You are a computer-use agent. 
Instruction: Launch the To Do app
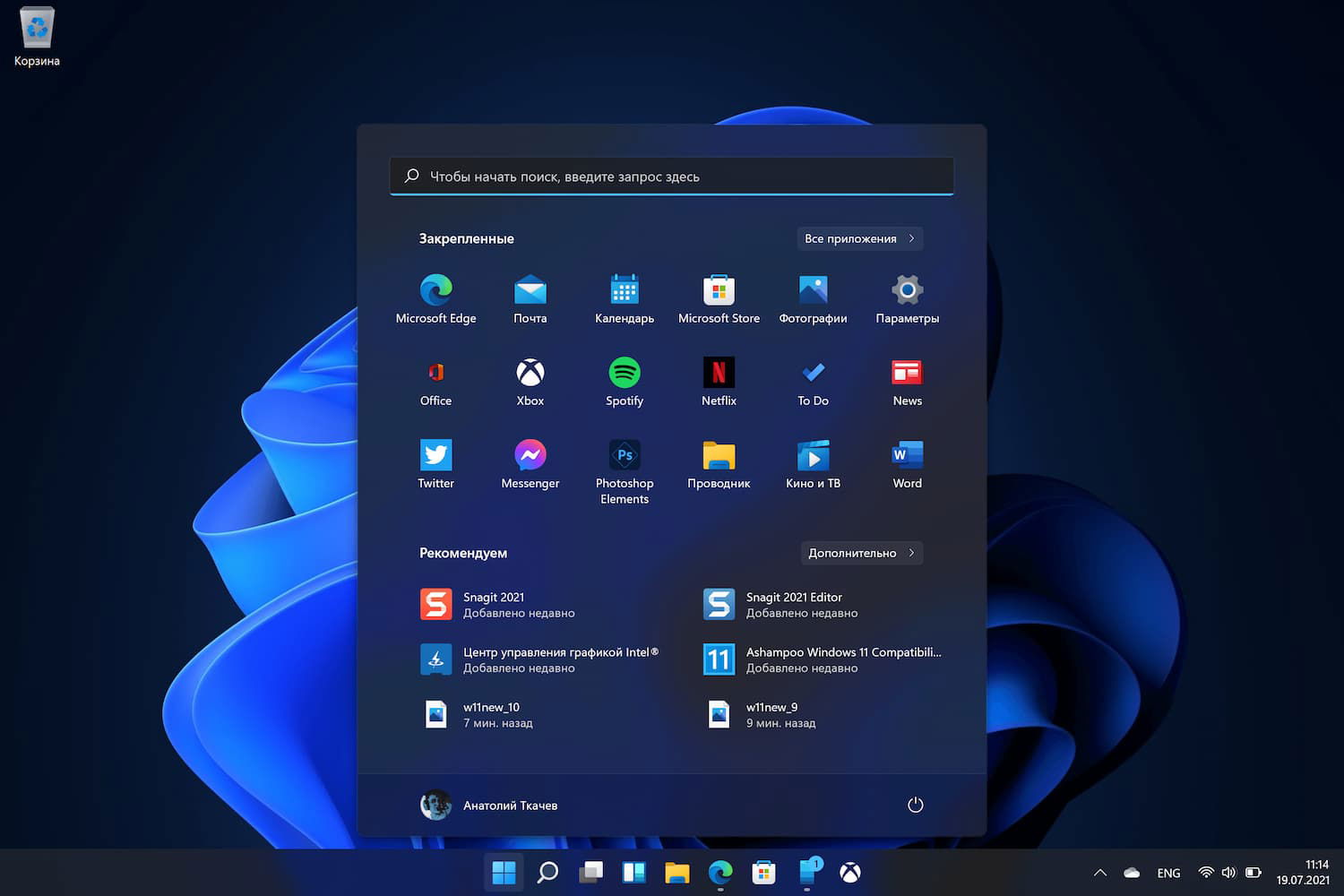pos(813,383)
